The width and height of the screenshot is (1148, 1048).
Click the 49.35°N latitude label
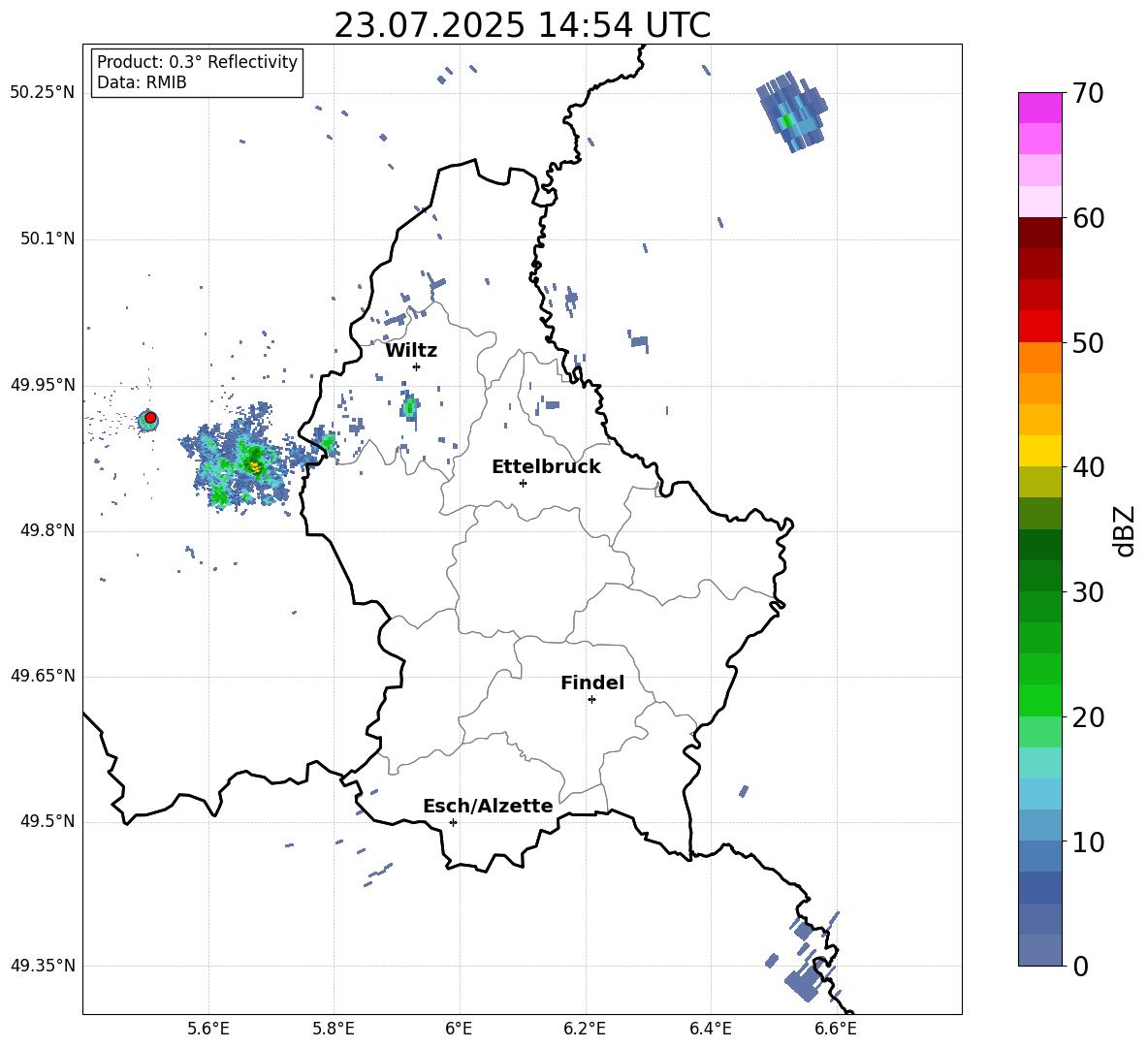click(43, 966)
